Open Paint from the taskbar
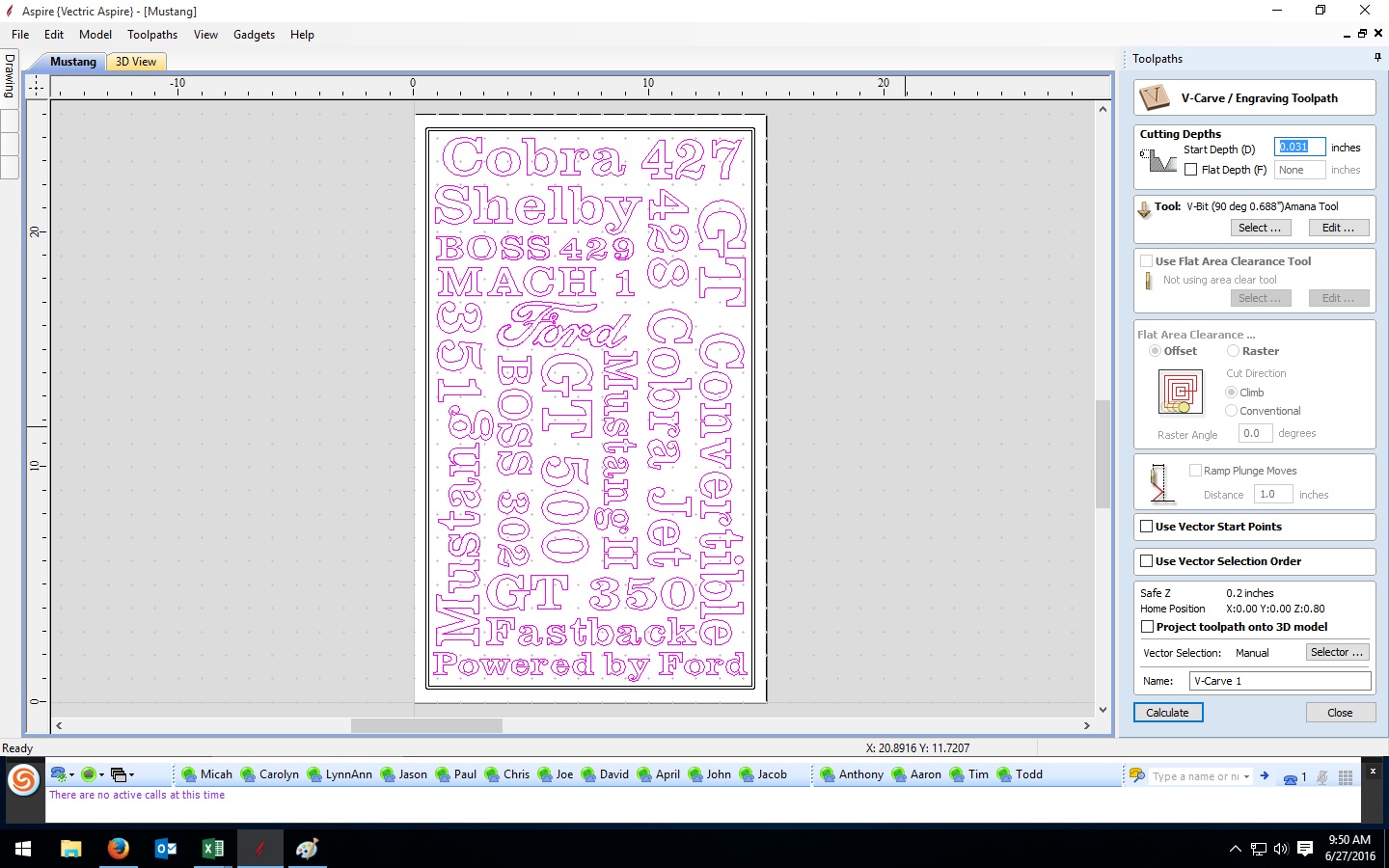The image size is (1389, 868). (308, 849)
